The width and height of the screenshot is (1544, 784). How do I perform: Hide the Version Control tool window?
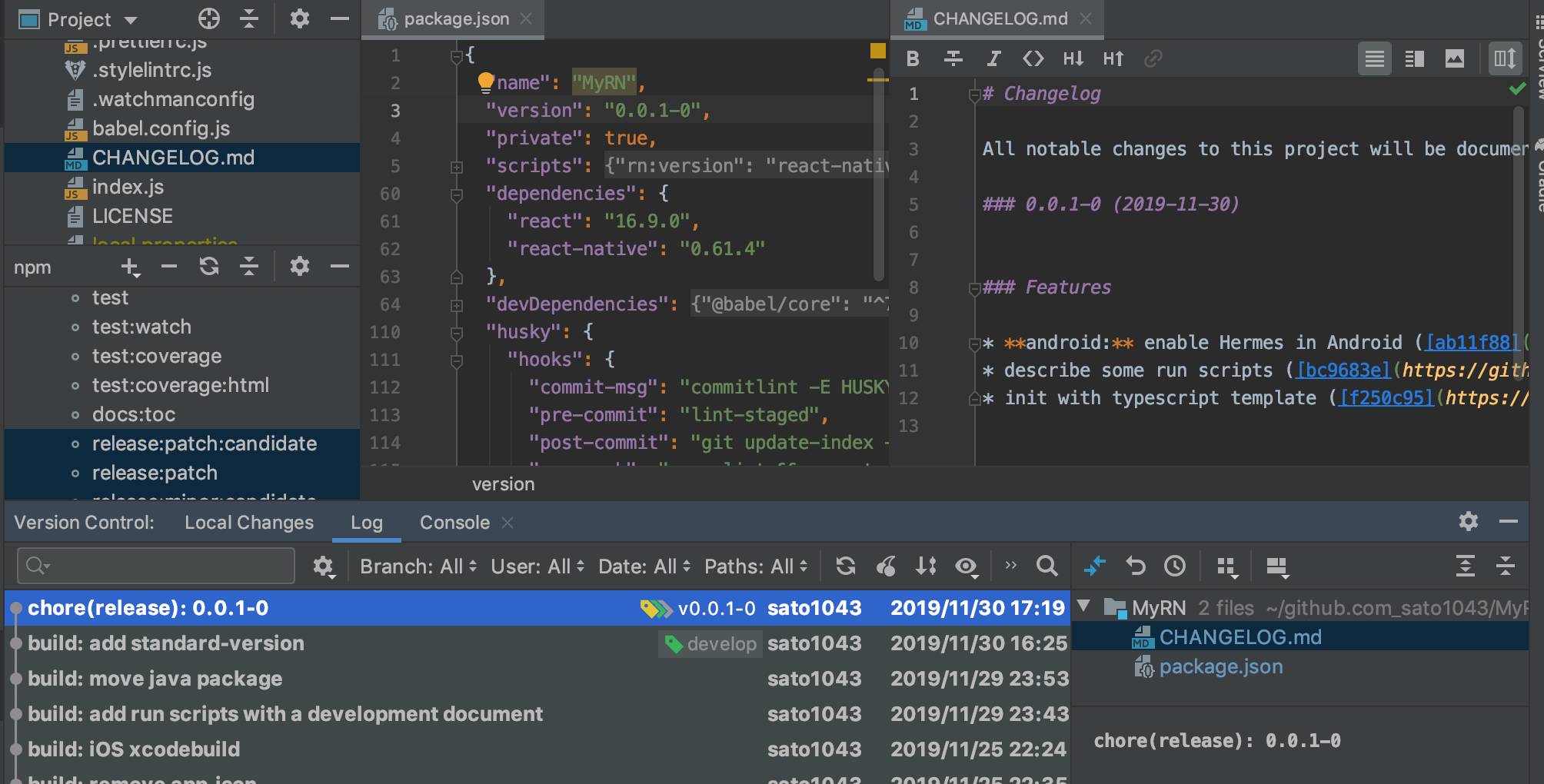pyautogui.click(x=1508, y=521)
